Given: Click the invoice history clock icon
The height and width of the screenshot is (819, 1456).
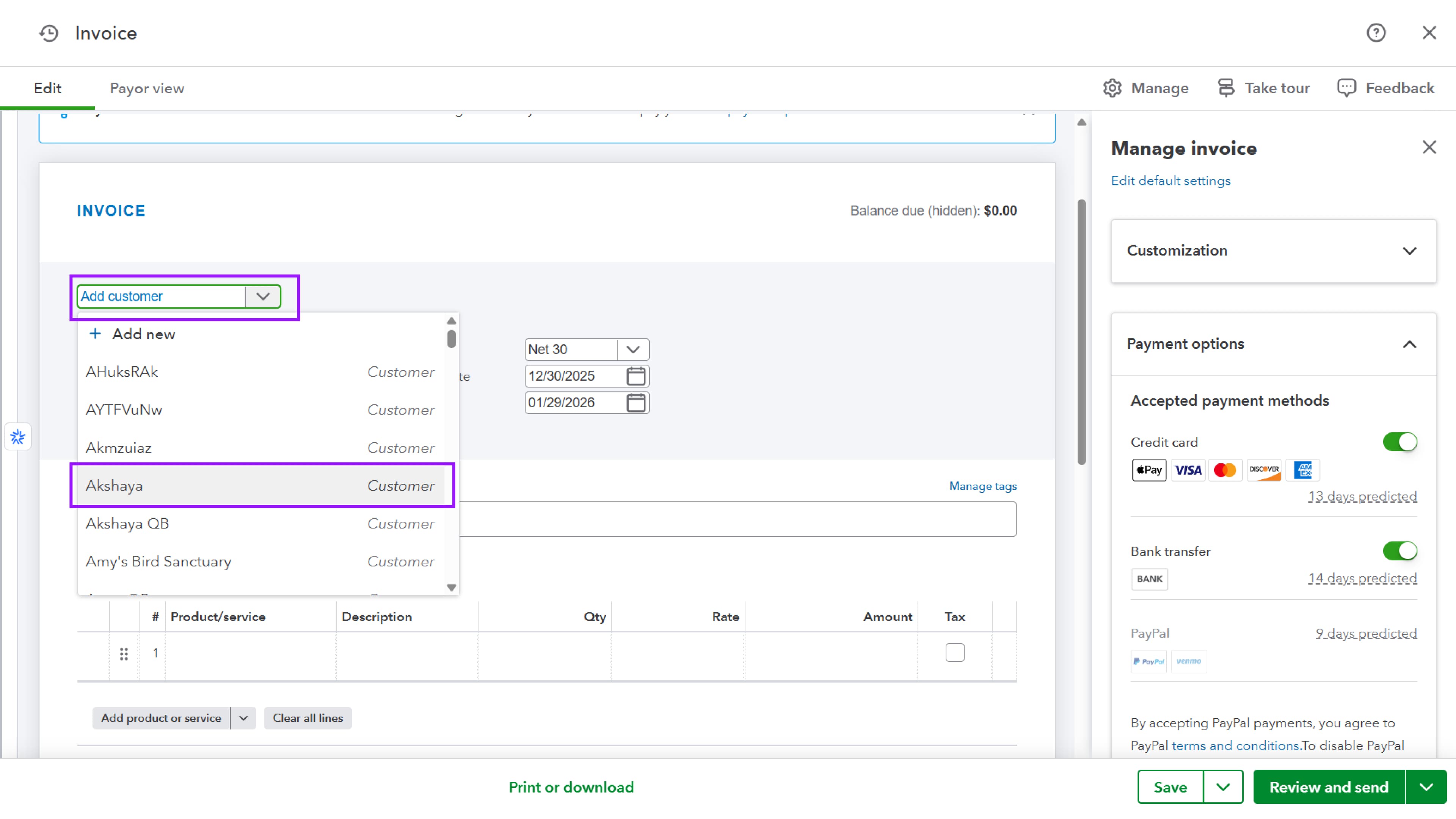Looking at the screenshot, I should coord(49,33).
